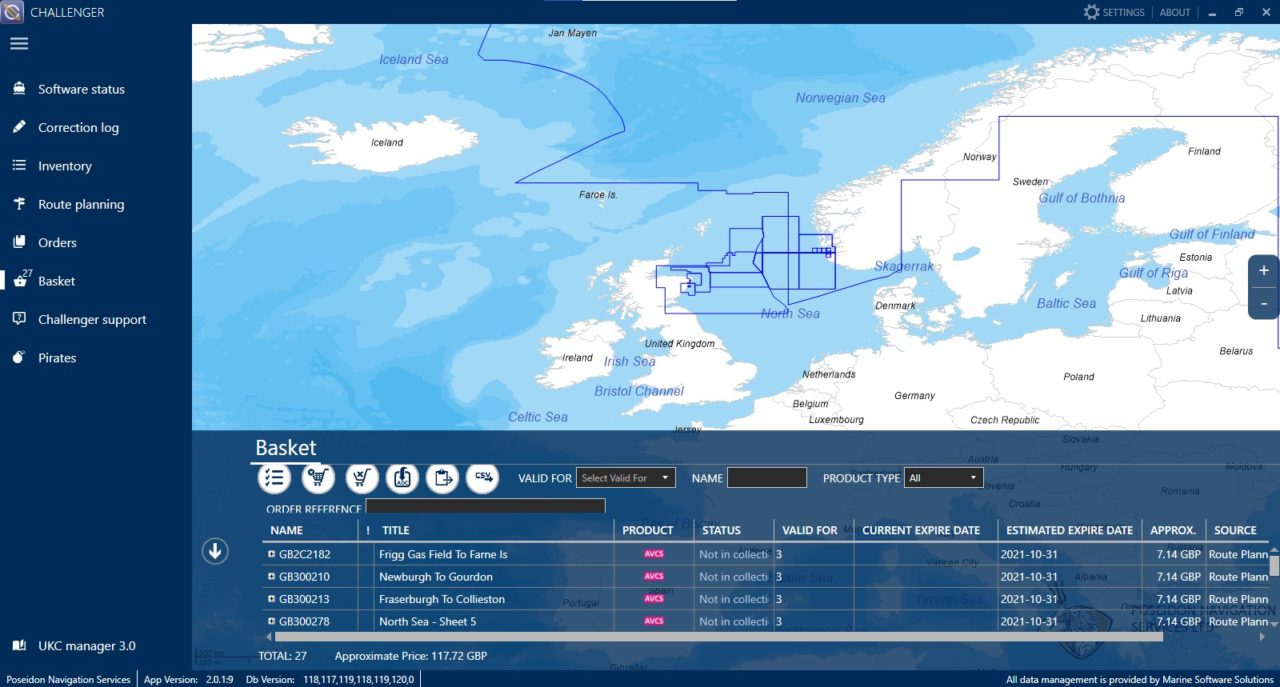This screenshot has width=1280, height=687.
Task: Click the CSV export icon
Action: point(482,477)
